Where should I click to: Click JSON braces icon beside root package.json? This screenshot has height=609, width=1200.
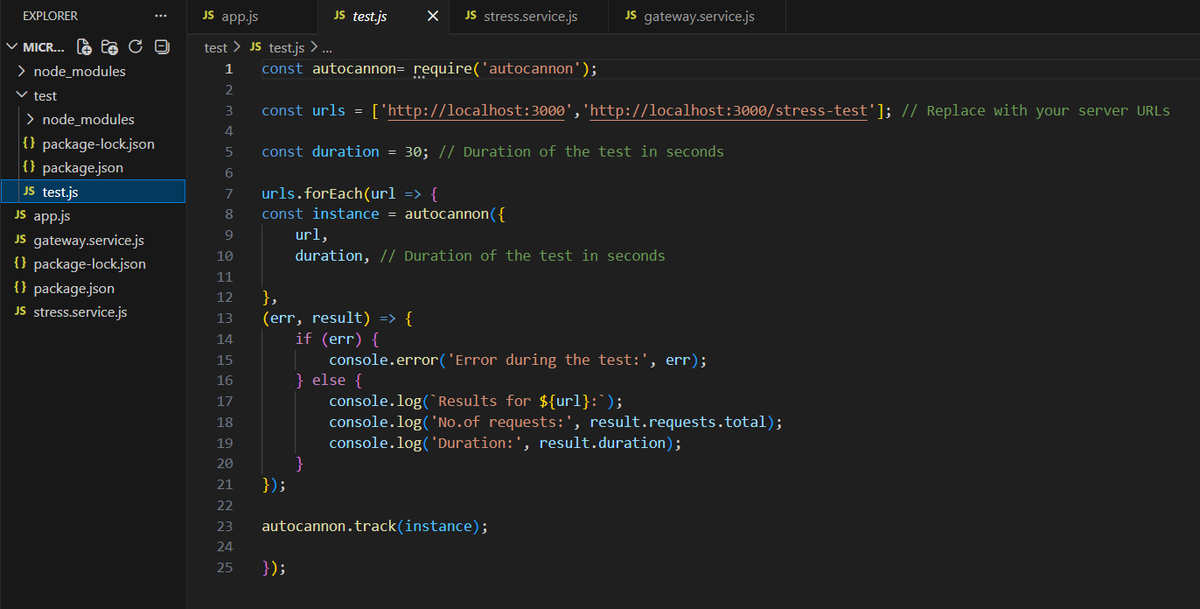[x=21, y=288]
